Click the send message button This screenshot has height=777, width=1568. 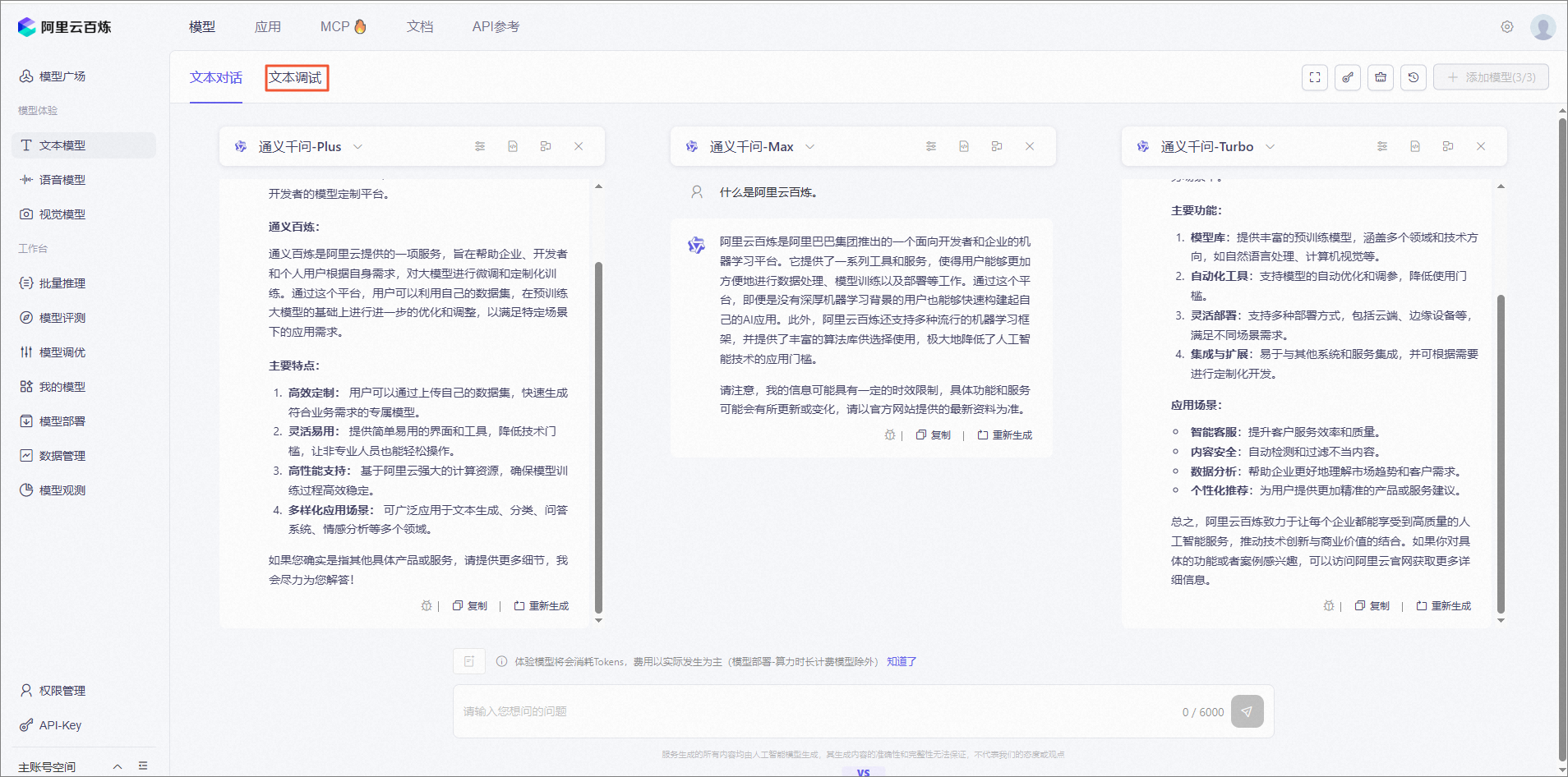(1247, 711)
